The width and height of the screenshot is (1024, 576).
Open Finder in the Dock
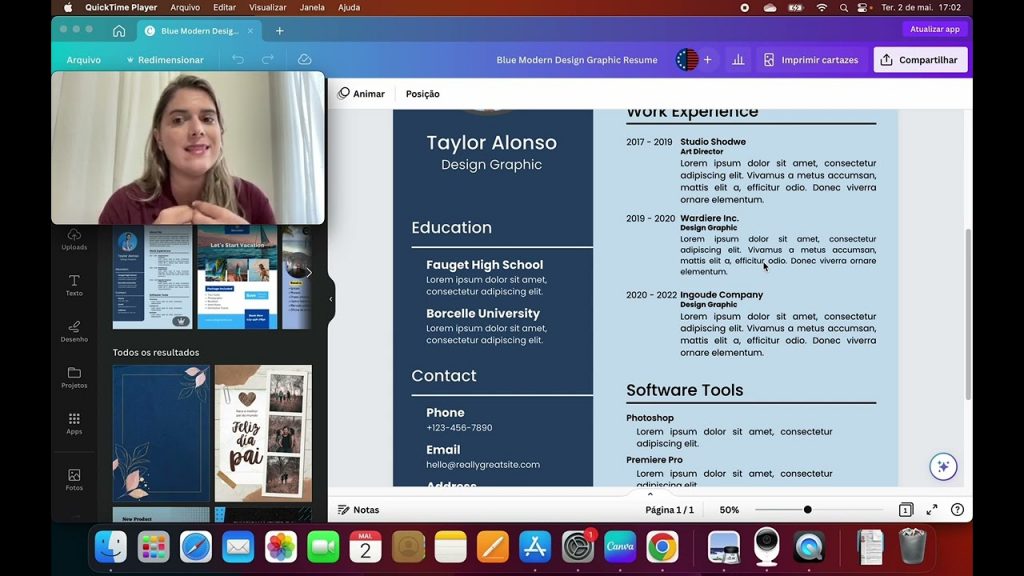click(111, 547)
